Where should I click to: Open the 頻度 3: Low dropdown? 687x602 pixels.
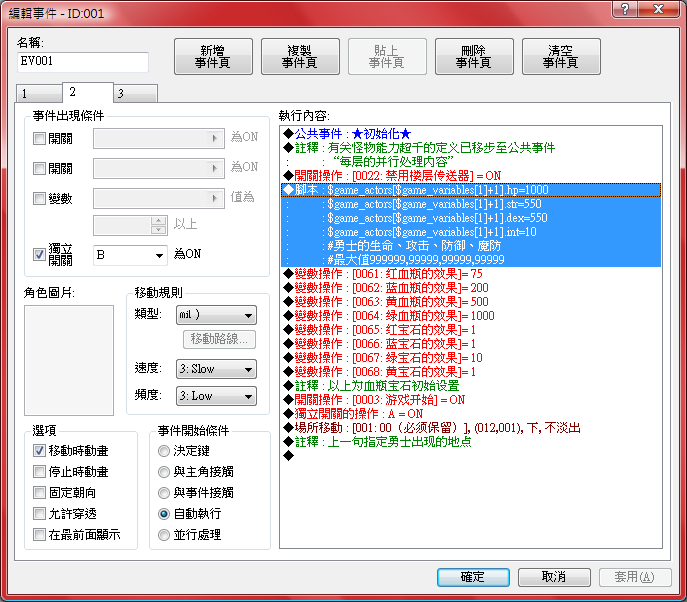click(216, 396)
